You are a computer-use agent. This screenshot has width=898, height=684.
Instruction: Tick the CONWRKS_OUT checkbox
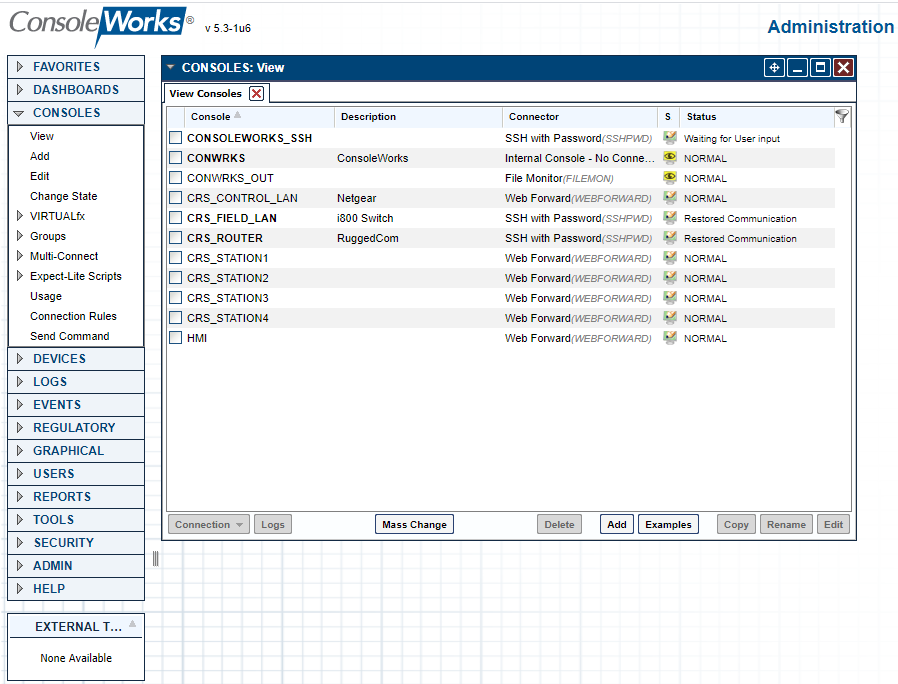click(x=176, y=178)
